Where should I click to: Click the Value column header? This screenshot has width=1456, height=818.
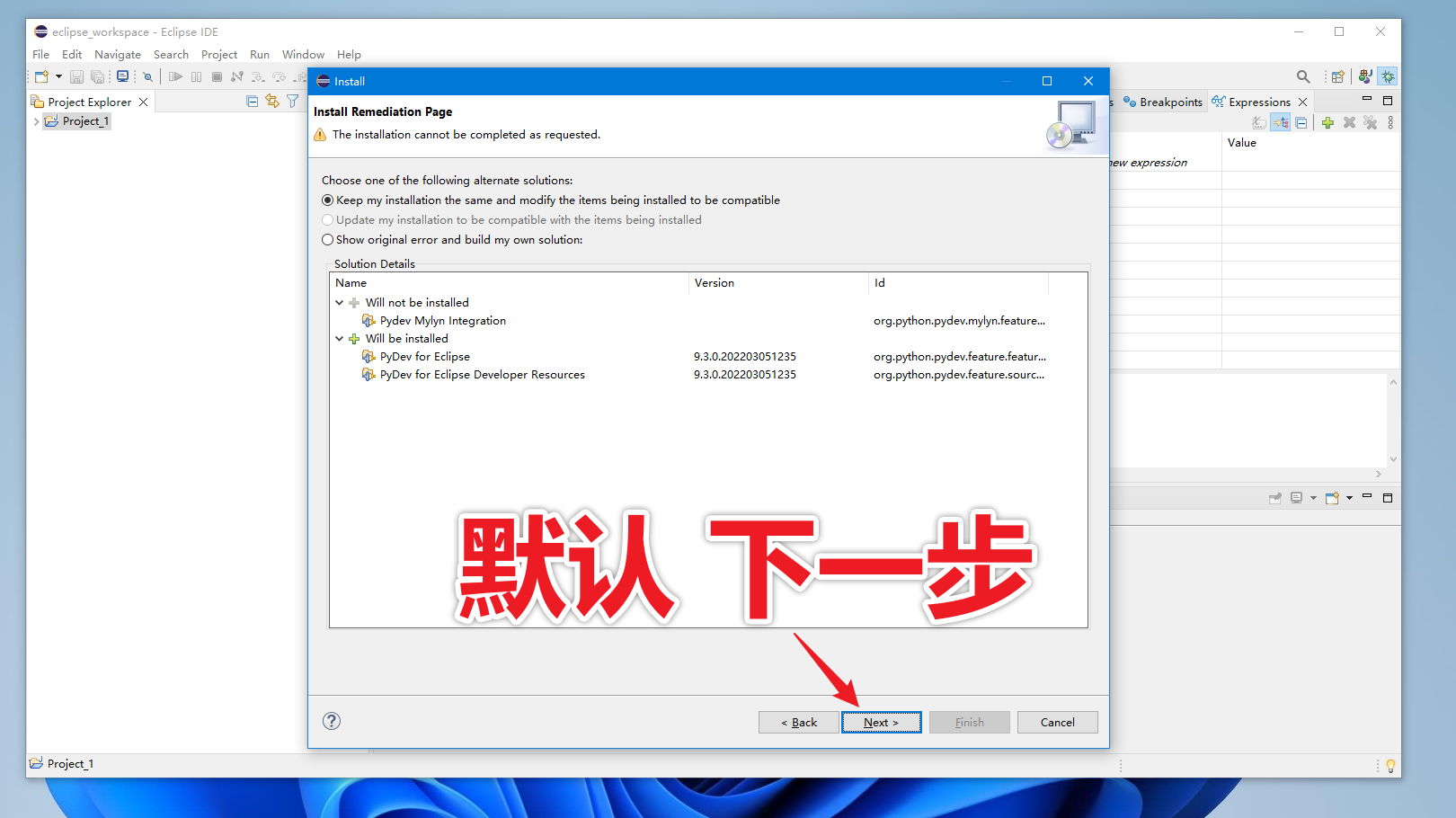1310,143
